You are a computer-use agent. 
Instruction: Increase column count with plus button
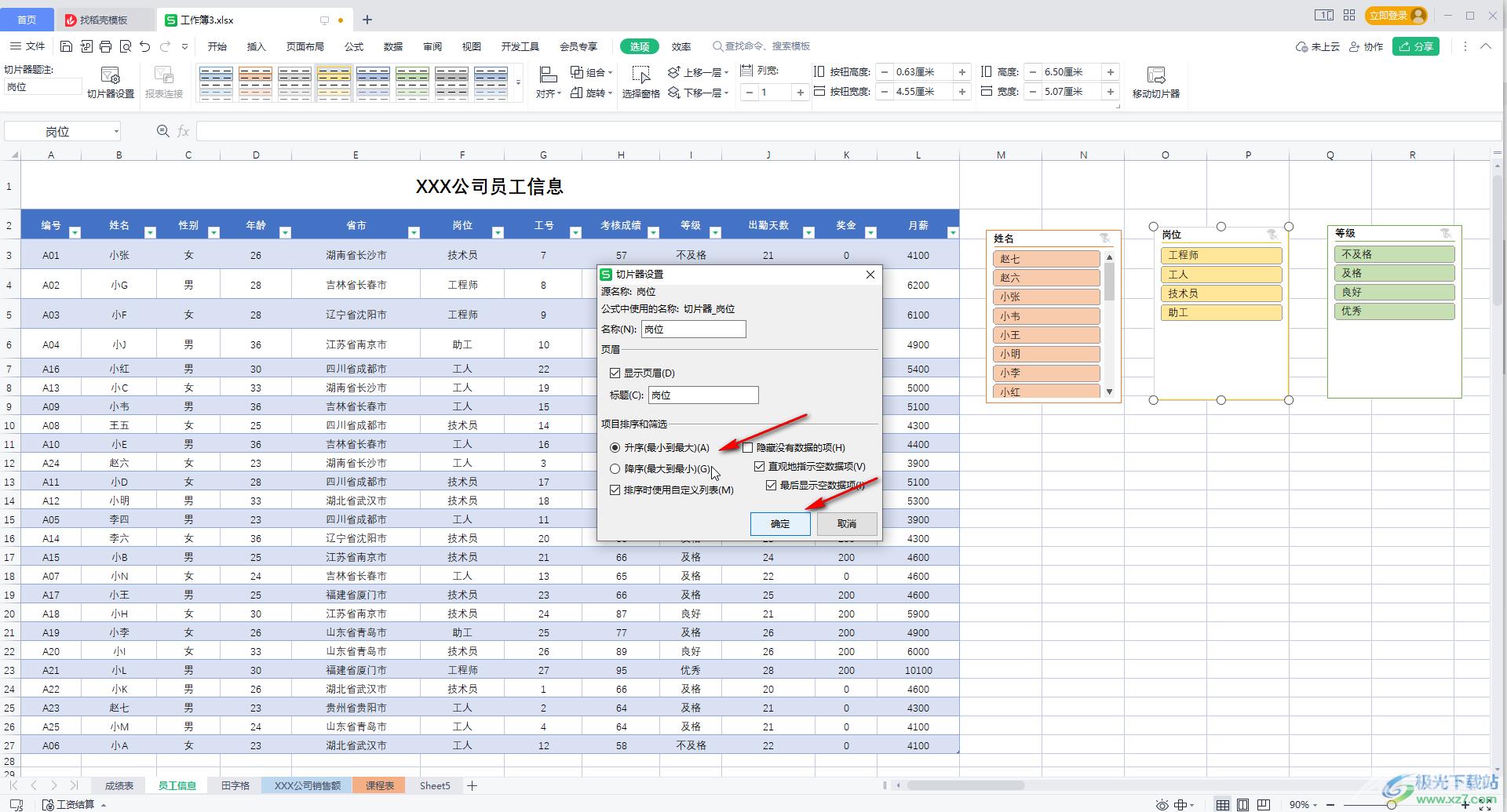(x=800, y=93)
